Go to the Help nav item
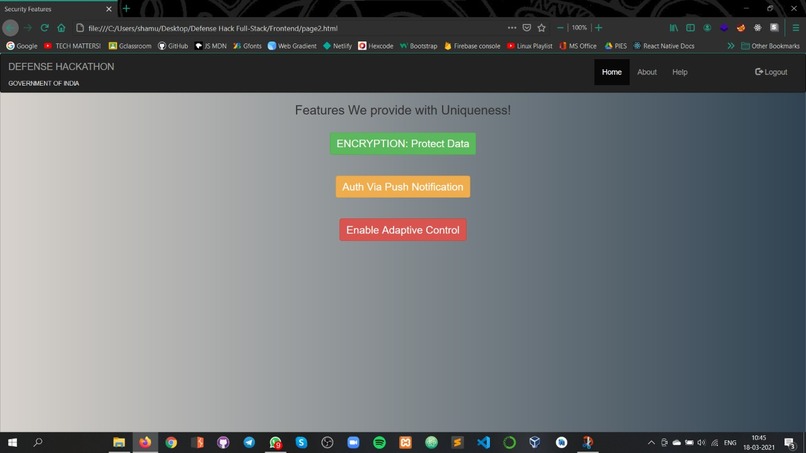806x453 pixels. (680, 72)
